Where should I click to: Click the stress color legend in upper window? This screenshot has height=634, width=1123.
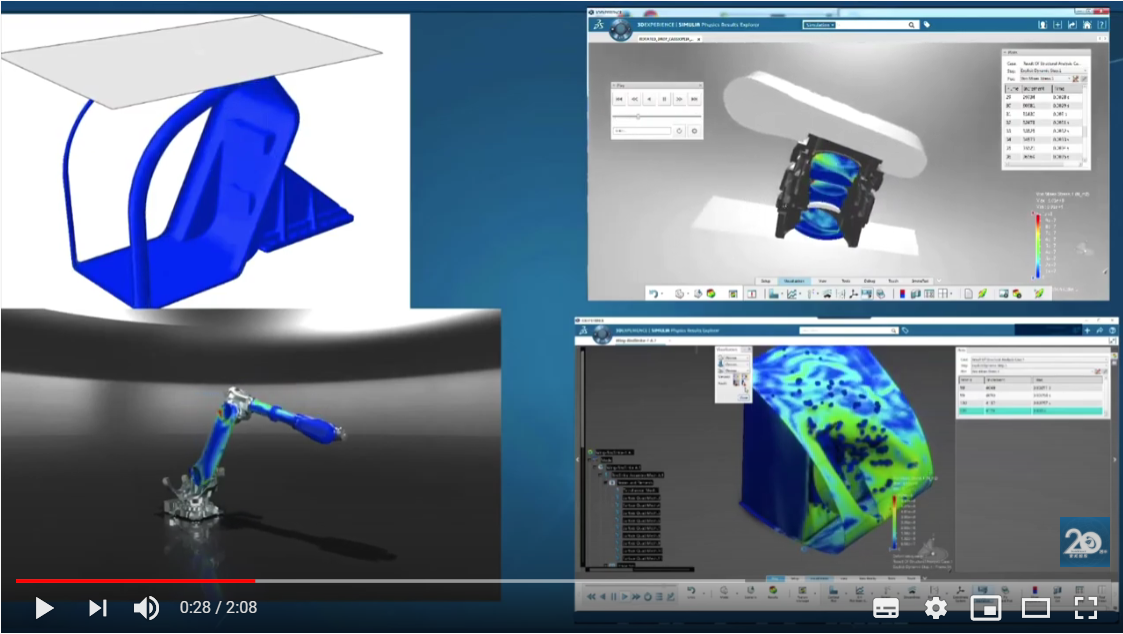coord(1036,245)
